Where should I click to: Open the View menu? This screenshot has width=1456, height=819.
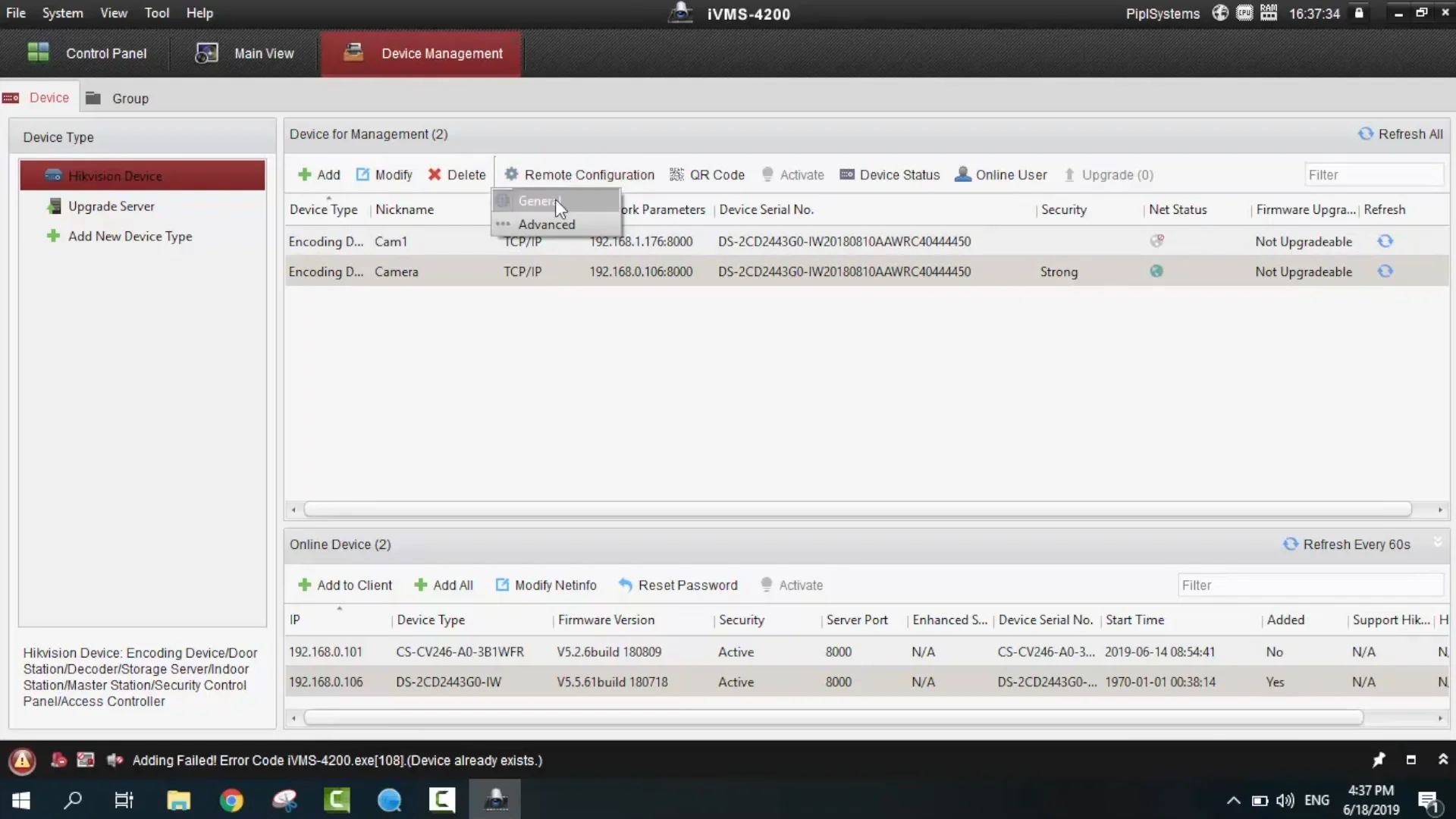point(114,13)
